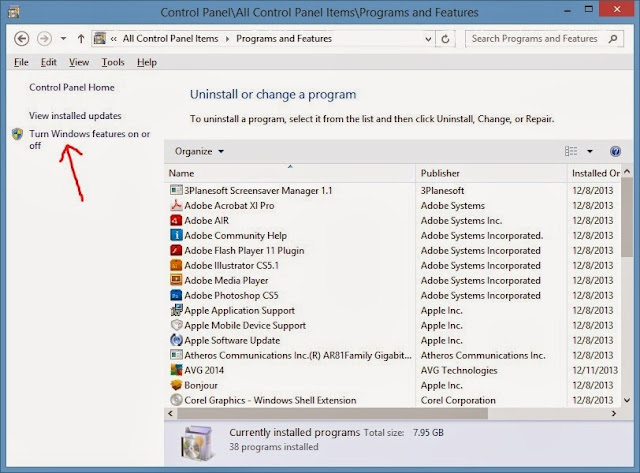Select the AVG 2014 icon
Screen dimensions: 640x473
click(x=176, y=370)
